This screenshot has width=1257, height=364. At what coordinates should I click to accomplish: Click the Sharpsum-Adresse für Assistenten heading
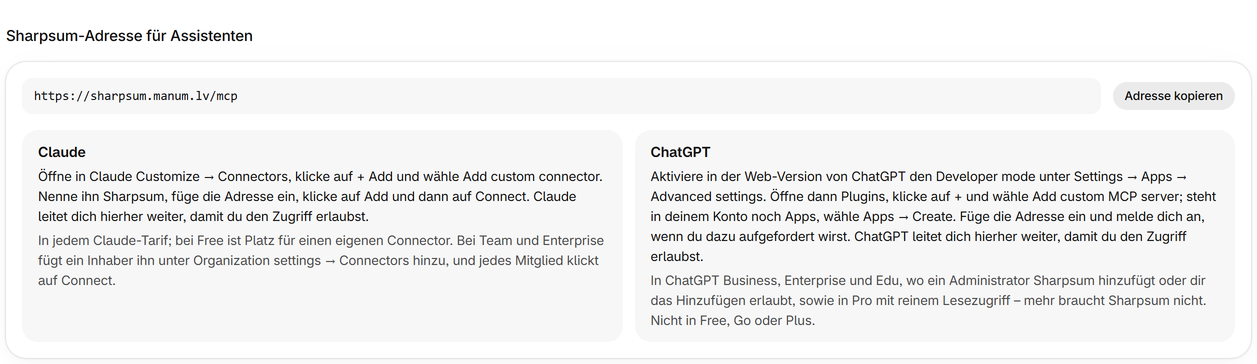pos(129,36)
